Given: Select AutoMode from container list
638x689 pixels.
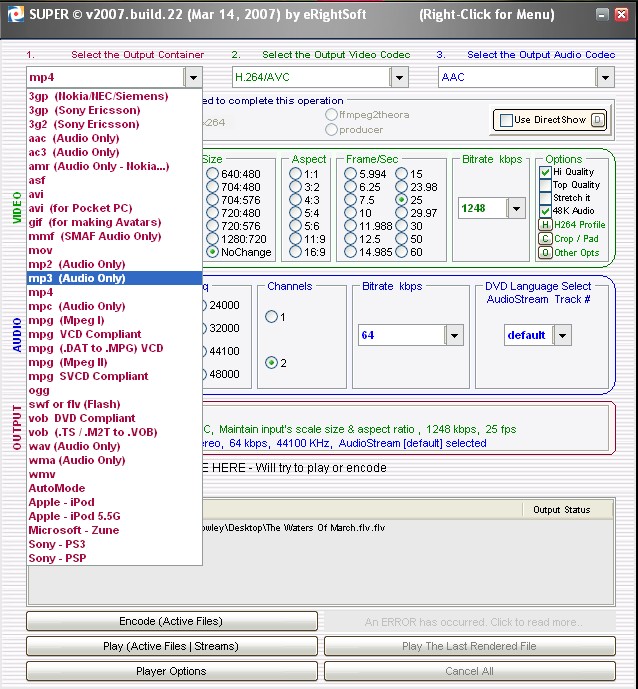Looking at the screenshot, I should click(x=114, y=488).
